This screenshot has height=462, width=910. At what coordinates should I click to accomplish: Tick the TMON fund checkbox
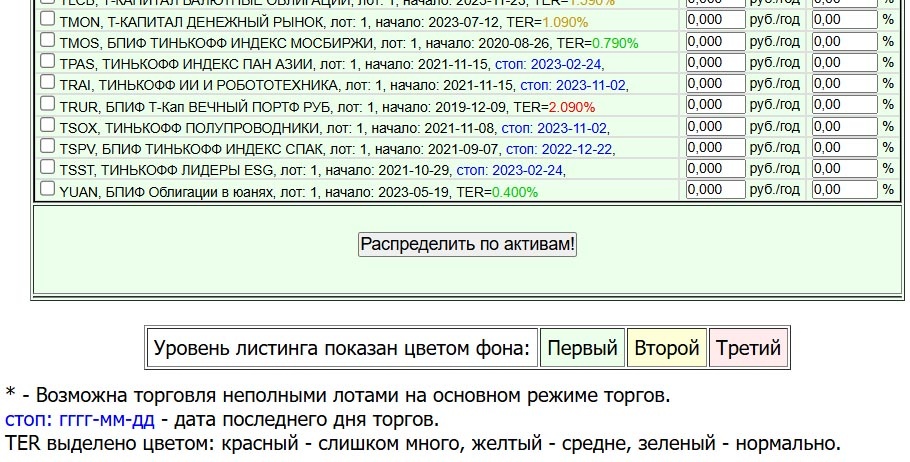click(x=48, y=19)
